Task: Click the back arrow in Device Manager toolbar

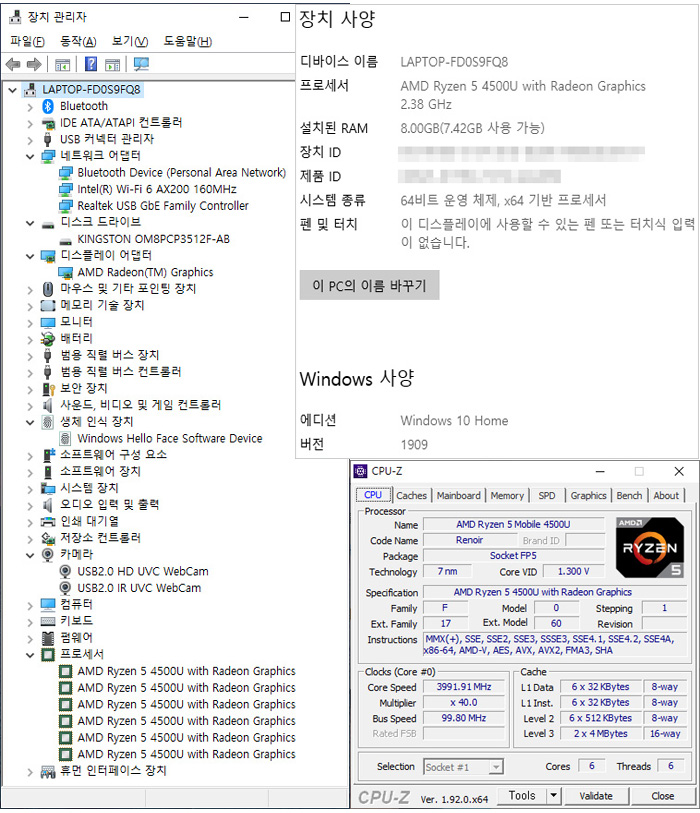Action: [x=13, y=64]
